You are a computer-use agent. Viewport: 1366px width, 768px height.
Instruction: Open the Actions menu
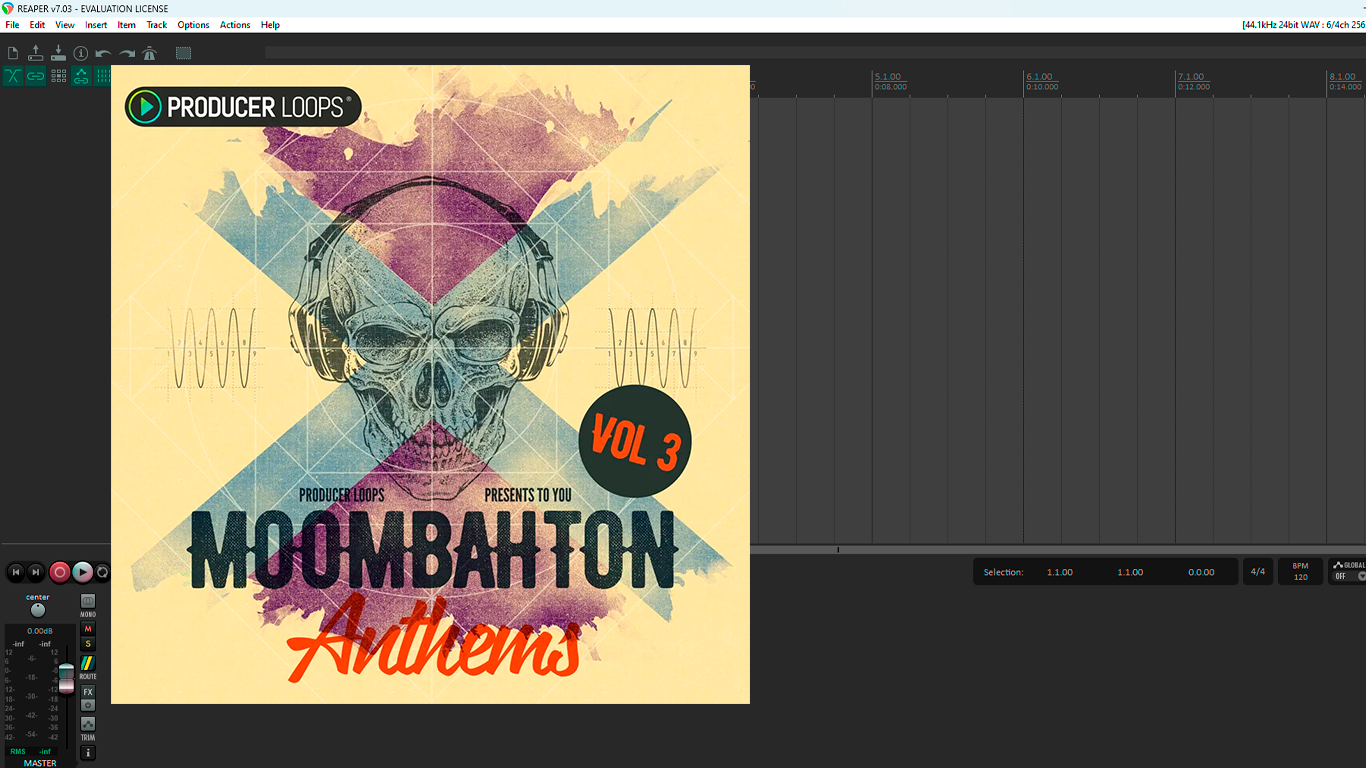pos(235,25)
